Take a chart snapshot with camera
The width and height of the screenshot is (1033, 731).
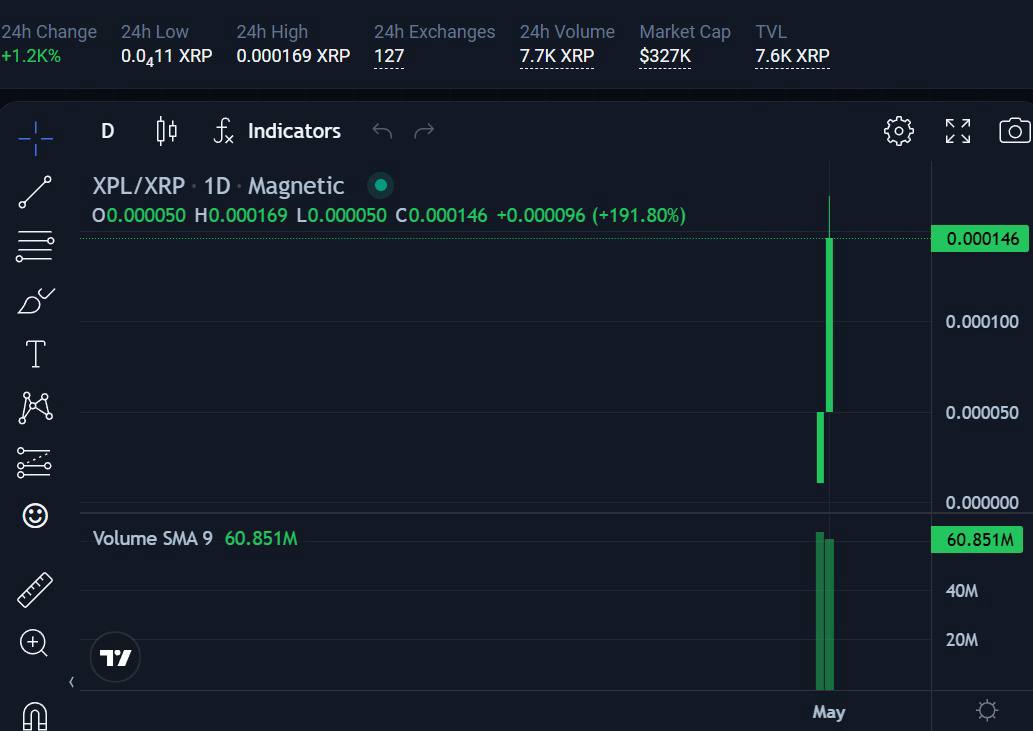click(1014, 131)
